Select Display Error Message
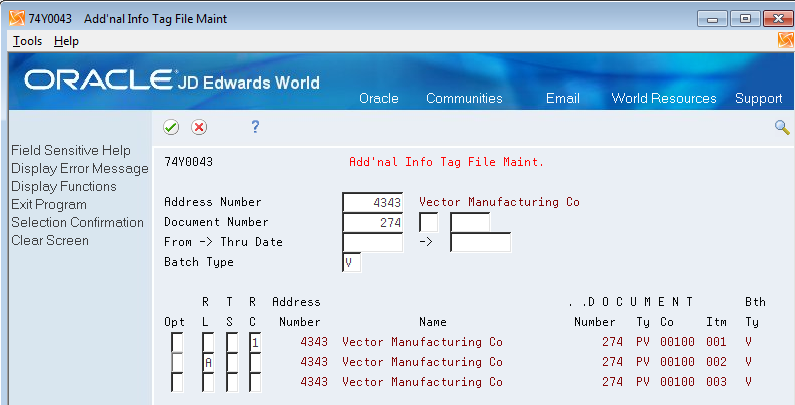This screenshot has width=795, height=405. pos(80,168)
